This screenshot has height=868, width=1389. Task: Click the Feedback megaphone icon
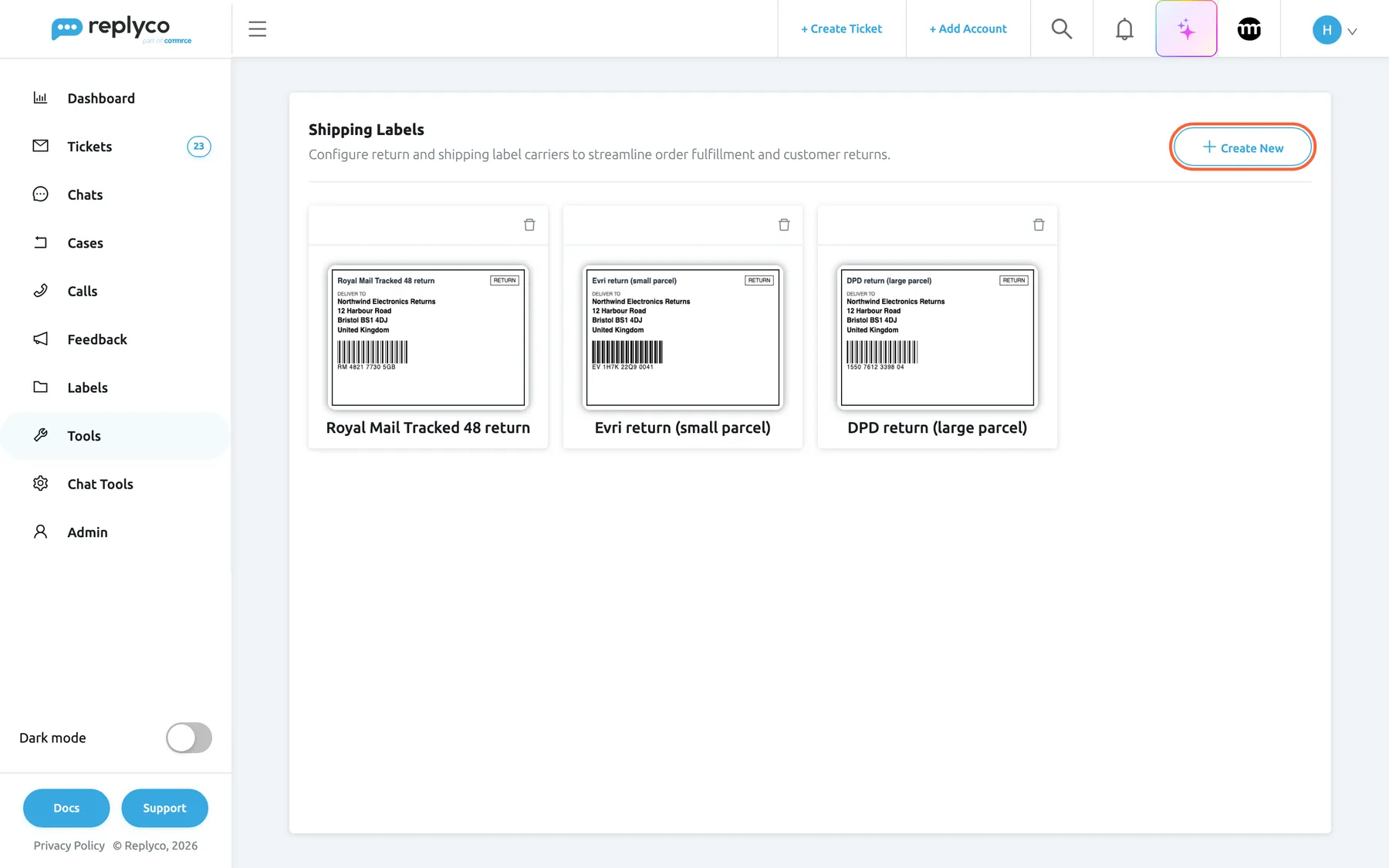tap(40, 339)
